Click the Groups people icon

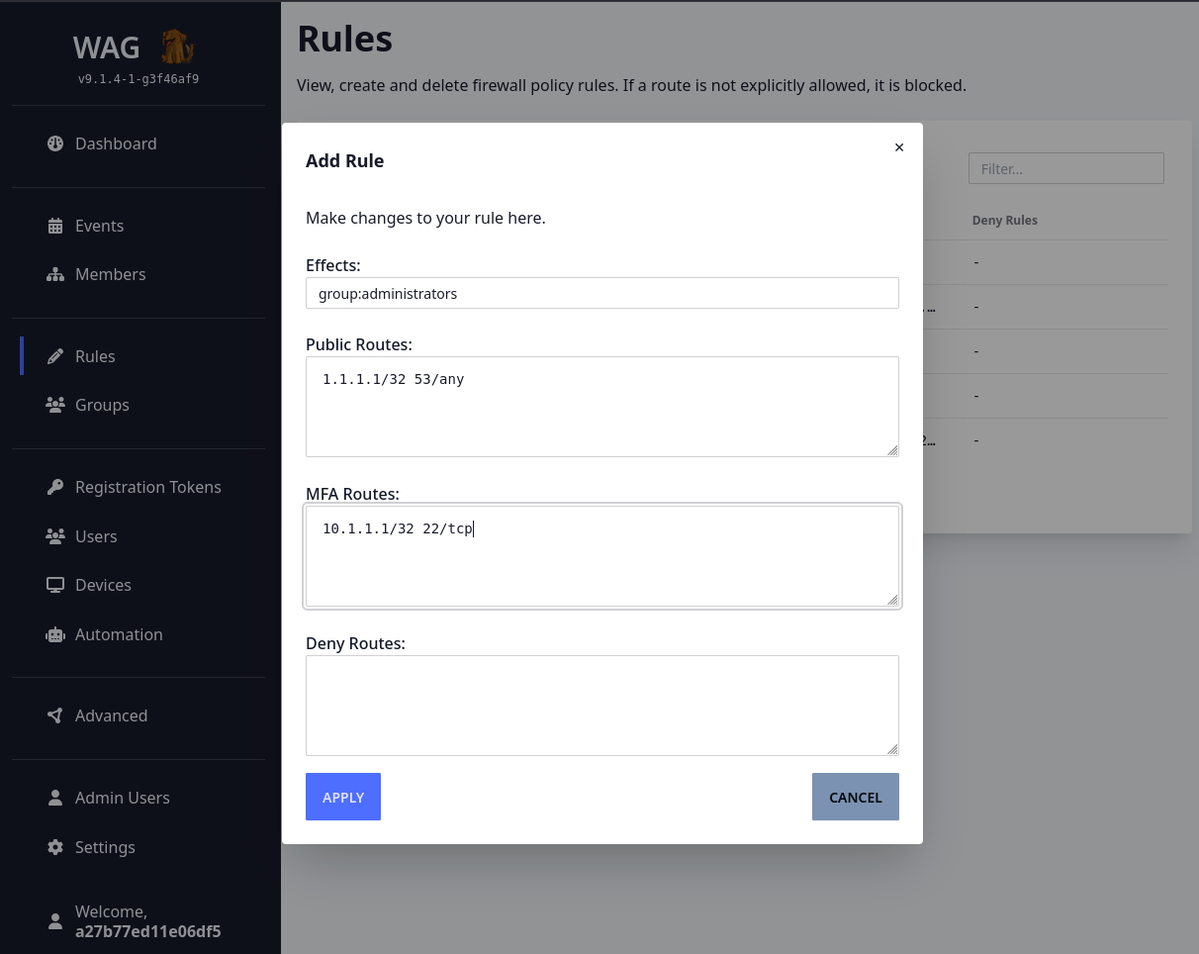[x=55, y=405]
